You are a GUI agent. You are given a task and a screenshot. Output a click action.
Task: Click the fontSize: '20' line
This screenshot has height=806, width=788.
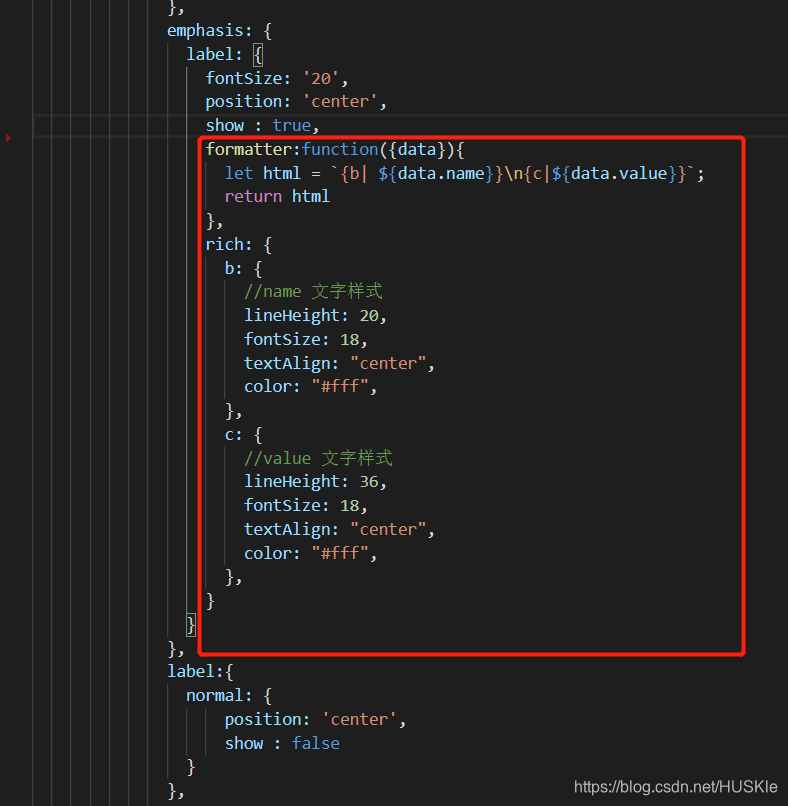coord(277,79)
